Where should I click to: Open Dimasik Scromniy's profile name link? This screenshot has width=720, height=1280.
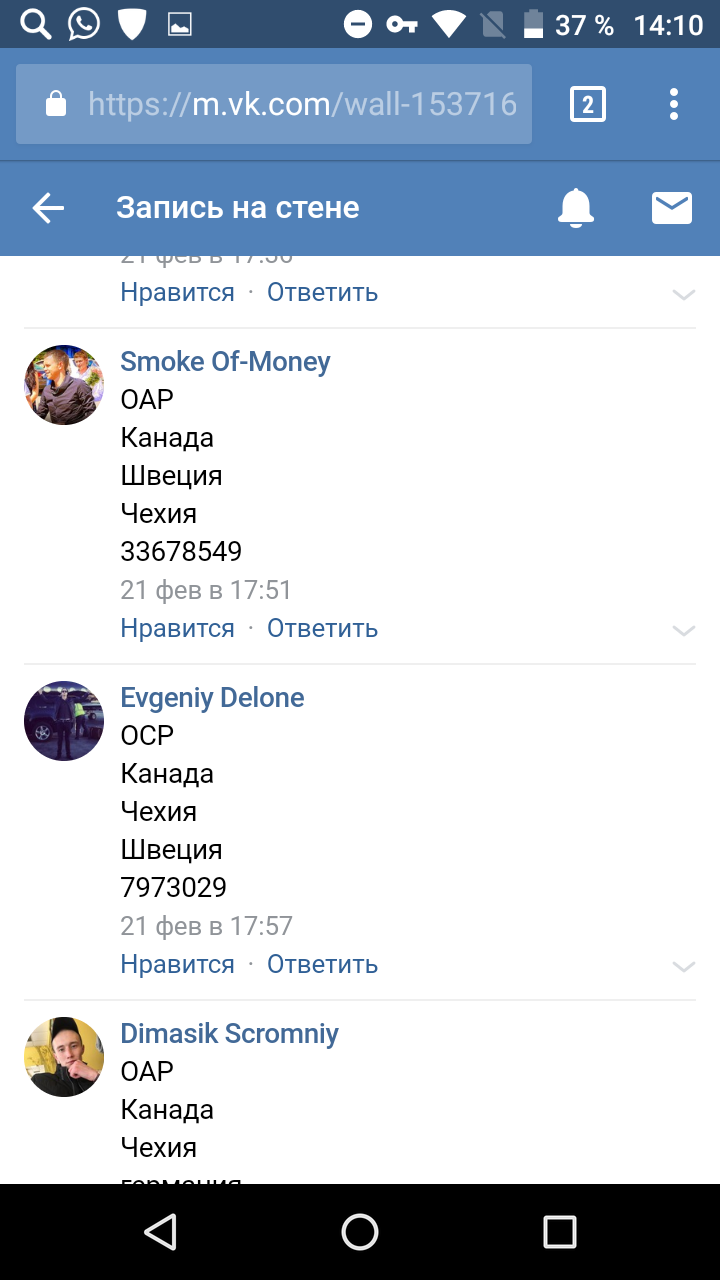coord(229,1033)
